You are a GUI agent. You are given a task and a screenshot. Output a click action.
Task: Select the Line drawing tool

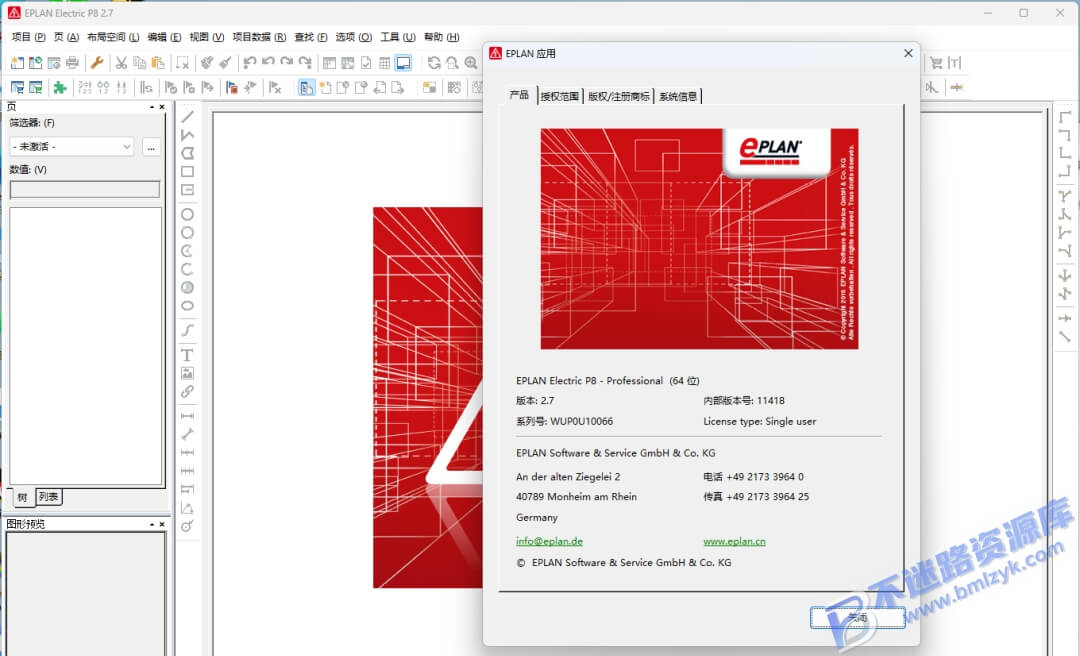pyautogui.click(x=187, y=116)
